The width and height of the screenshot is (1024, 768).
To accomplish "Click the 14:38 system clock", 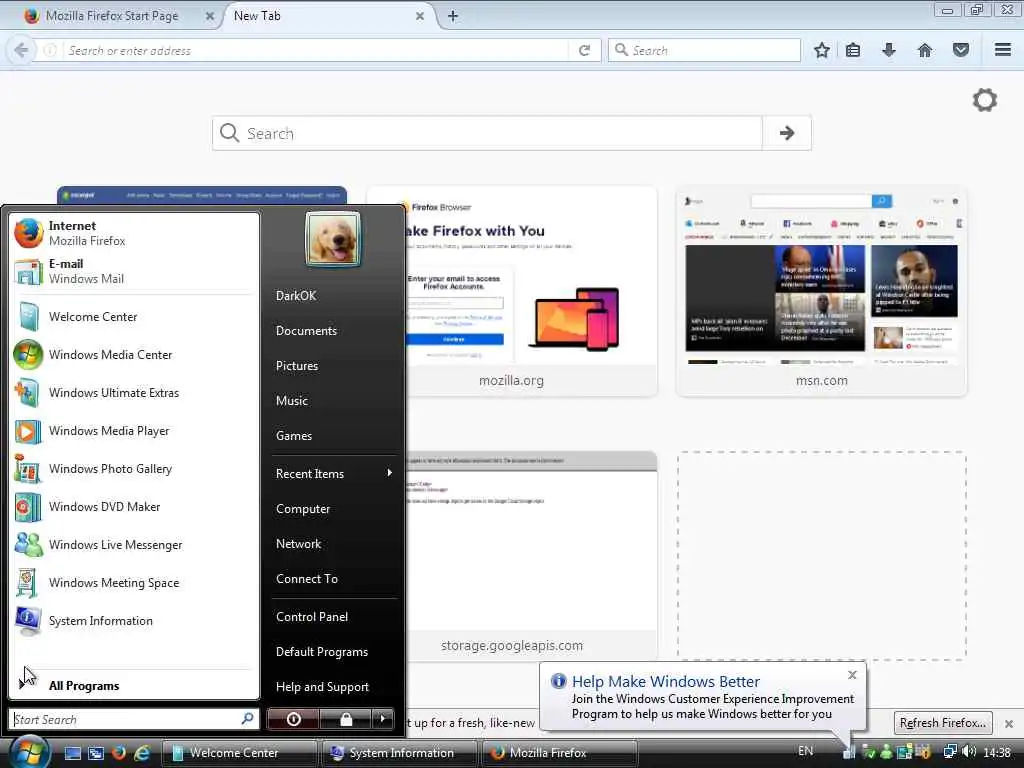I will pos(997,752).
